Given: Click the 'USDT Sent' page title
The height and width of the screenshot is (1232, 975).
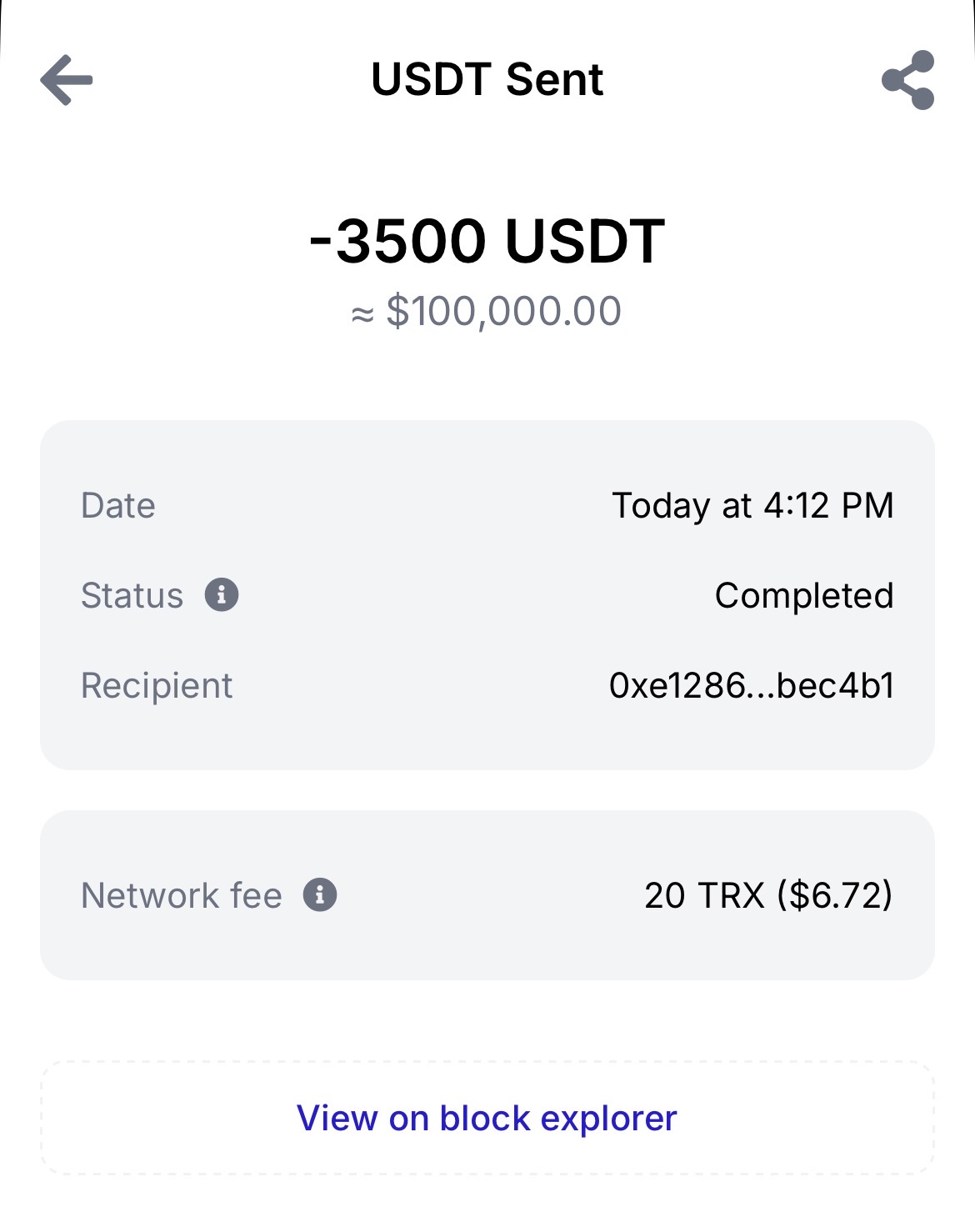Looking at the screenshot, I should (x=487, y=80).
